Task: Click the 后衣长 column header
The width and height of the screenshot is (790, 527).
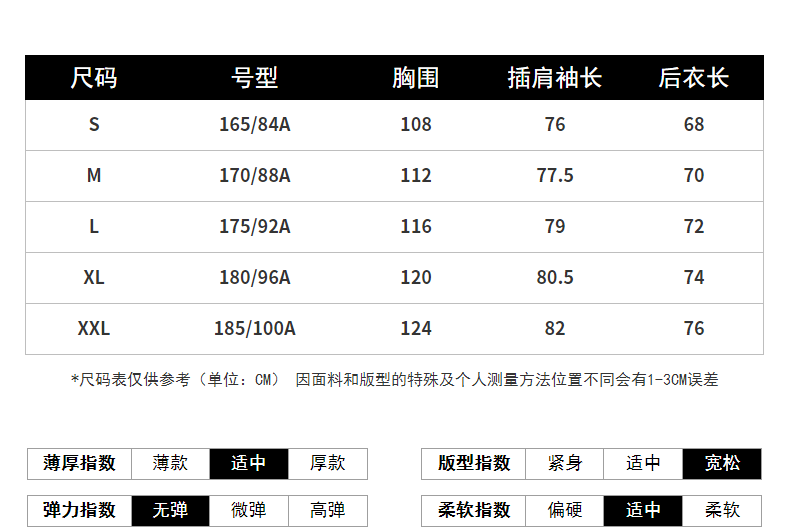Action: coord(694,78)
